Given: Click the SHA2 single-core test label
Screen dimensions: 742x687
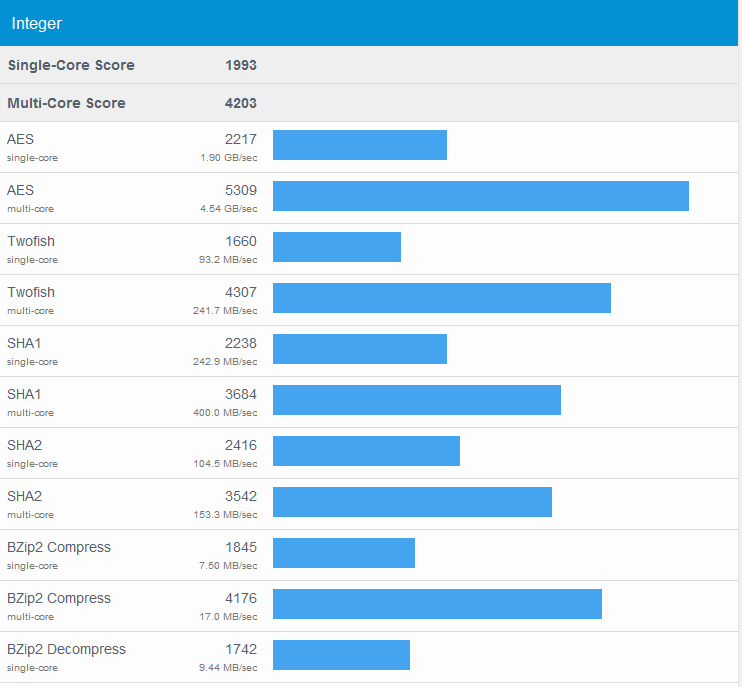Looking at the screenshot, I should [25, 445].
